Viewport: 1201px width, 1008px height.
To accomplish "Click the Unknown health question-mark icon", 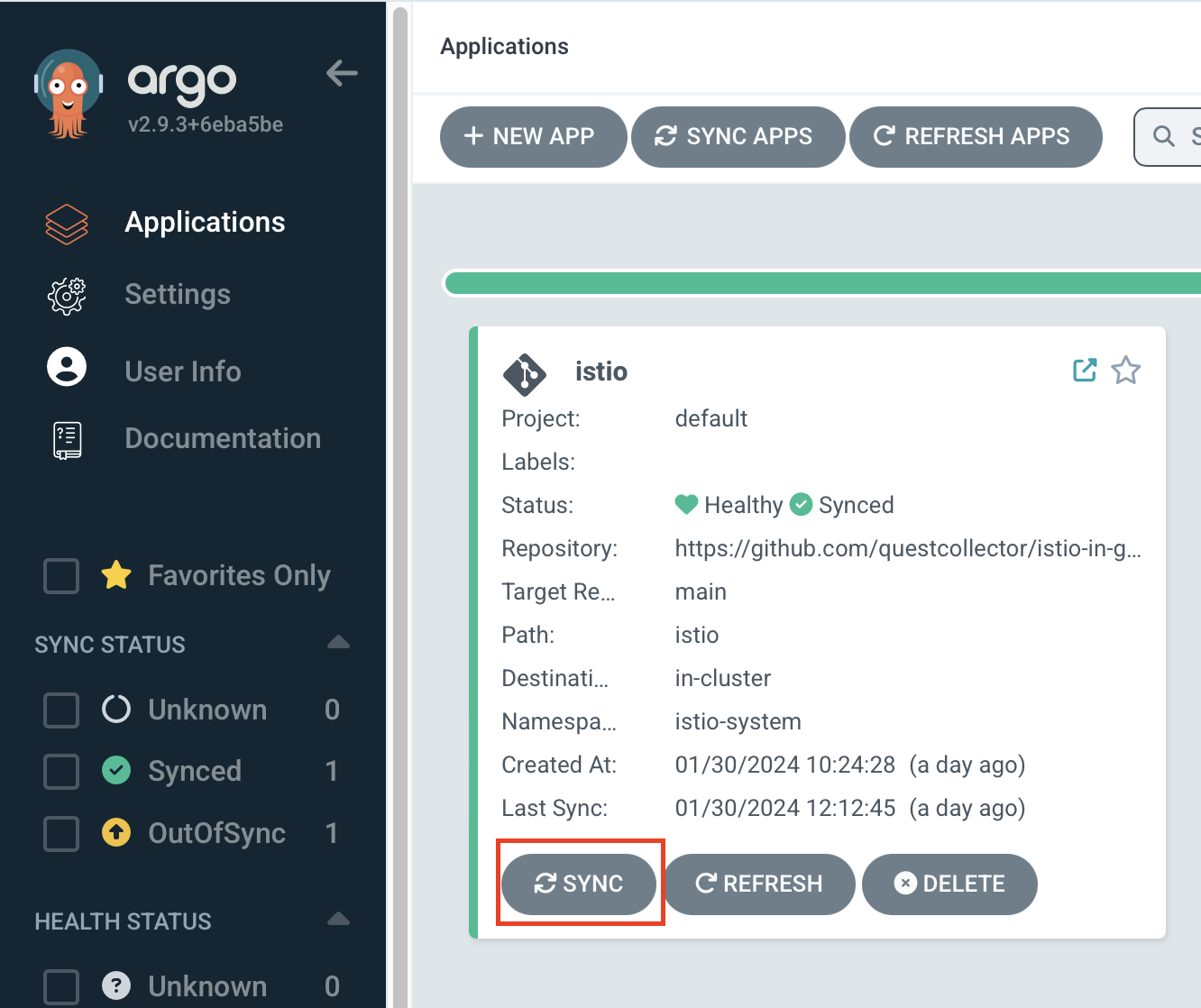I will (x=116, y=985).
